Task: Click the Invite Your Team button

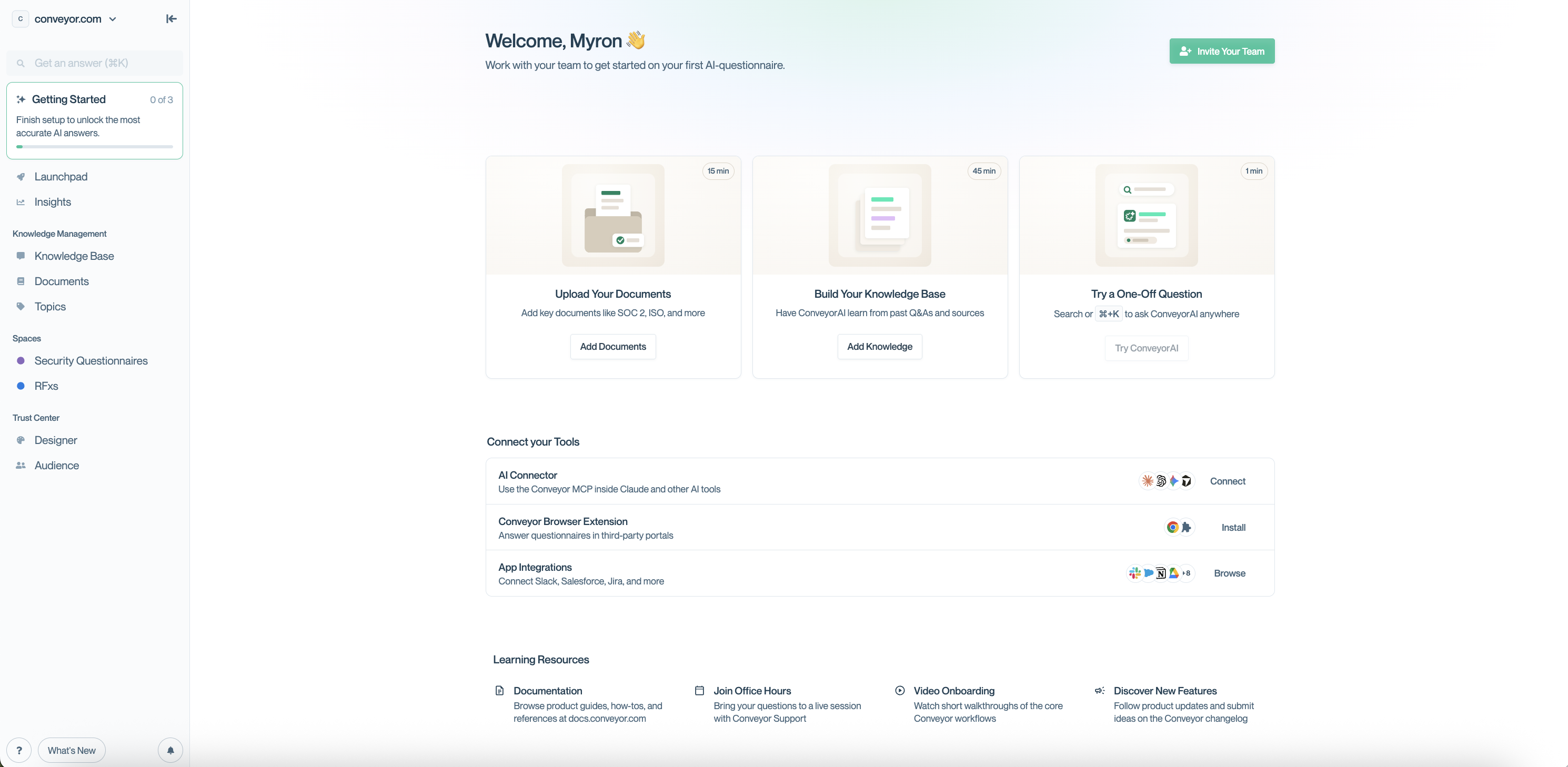Action: 1222,51
